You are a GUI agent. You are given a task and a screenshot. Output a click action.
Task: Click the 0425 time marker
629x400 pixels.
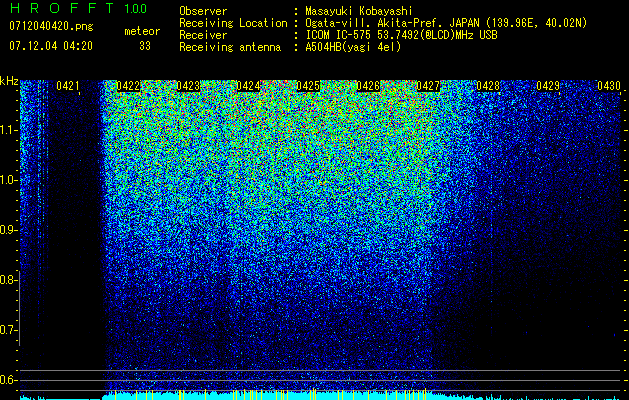tap(308, 86)
